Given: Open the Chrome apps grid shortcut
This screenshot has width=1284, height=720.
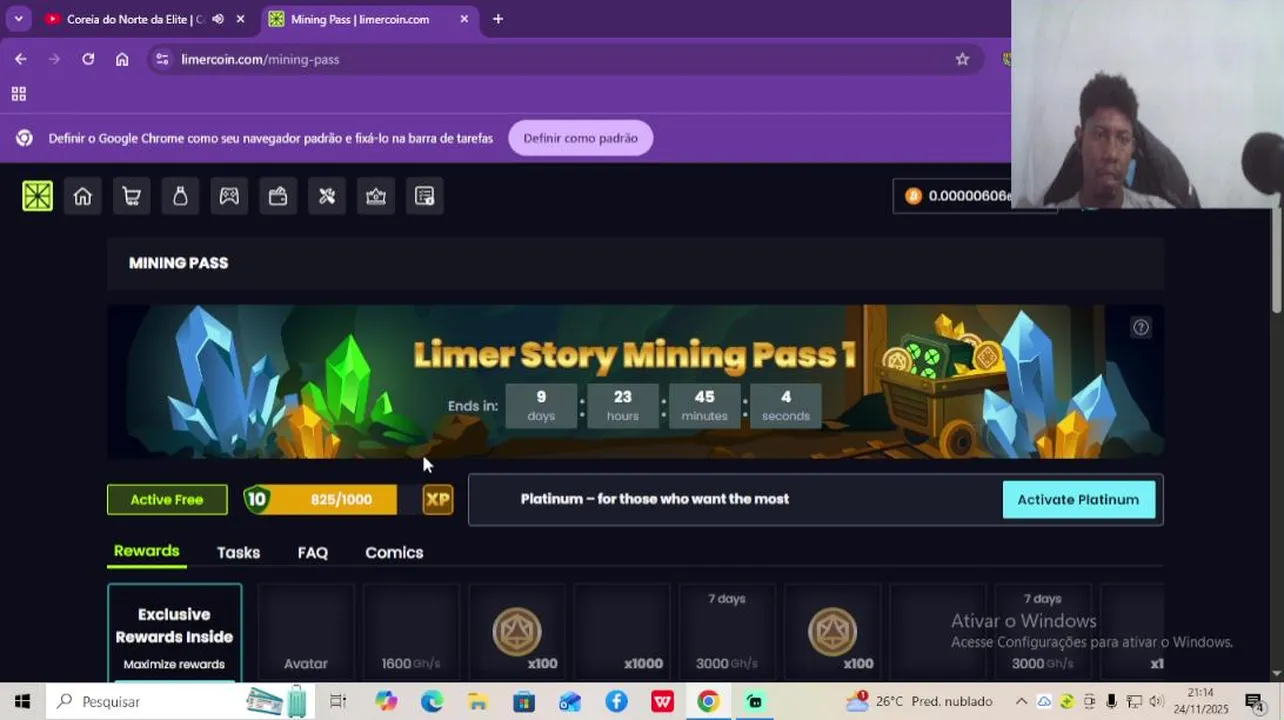Looking at the screenshot, I should [18, 94].
